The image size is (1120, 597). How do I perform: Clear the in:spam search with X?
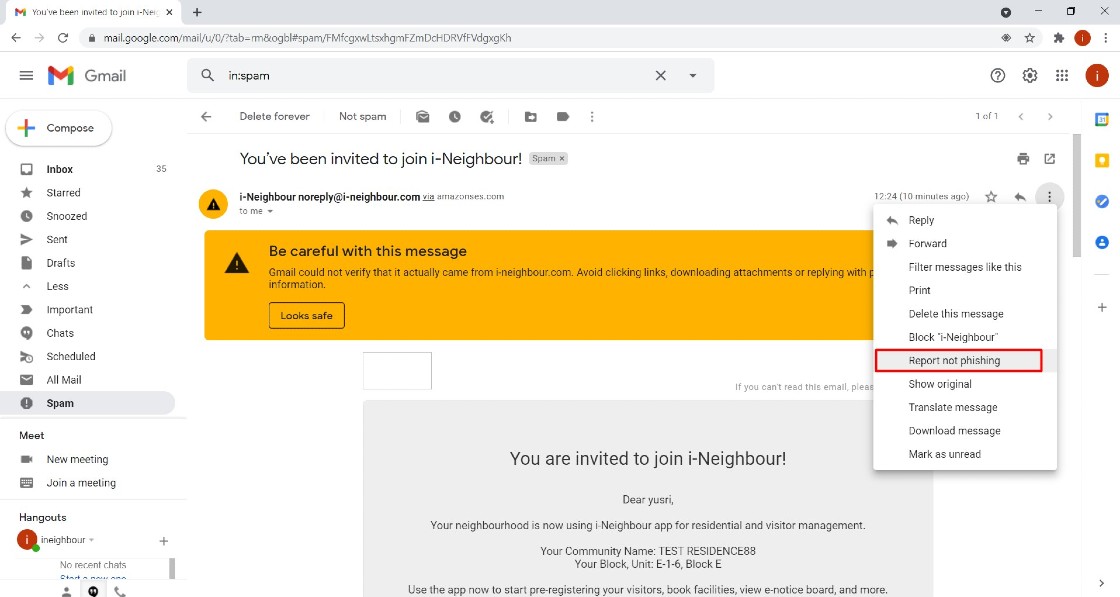tap(661, 76)
